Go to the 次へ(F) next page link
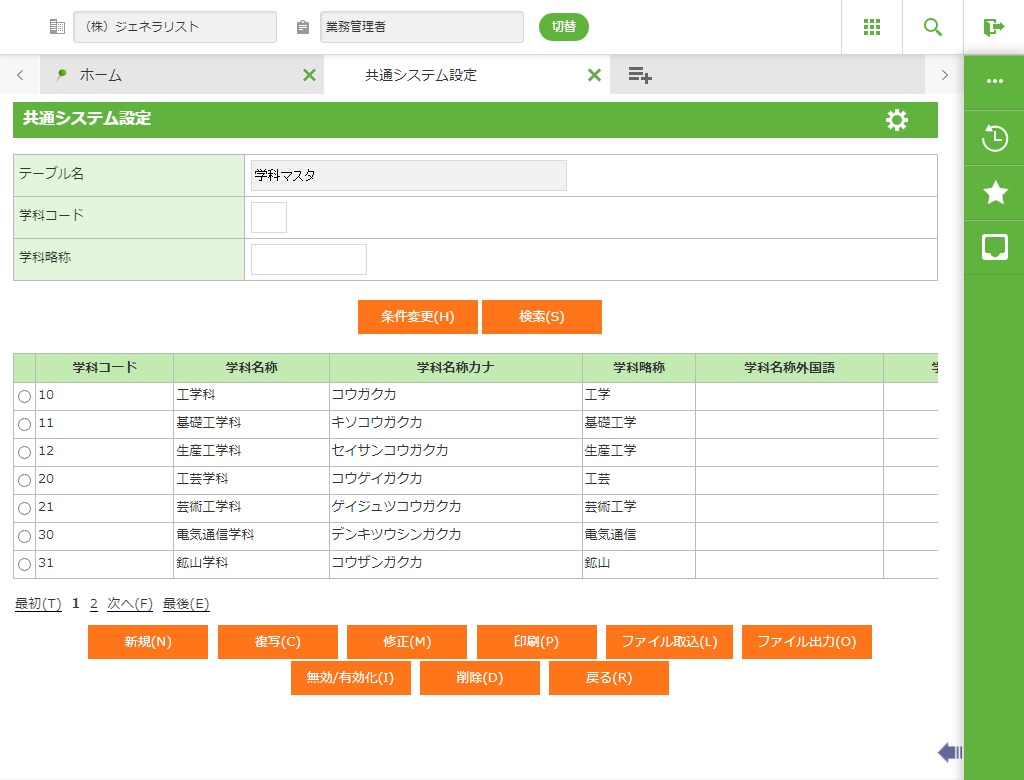1024x780 pixels. coord(130,604)
